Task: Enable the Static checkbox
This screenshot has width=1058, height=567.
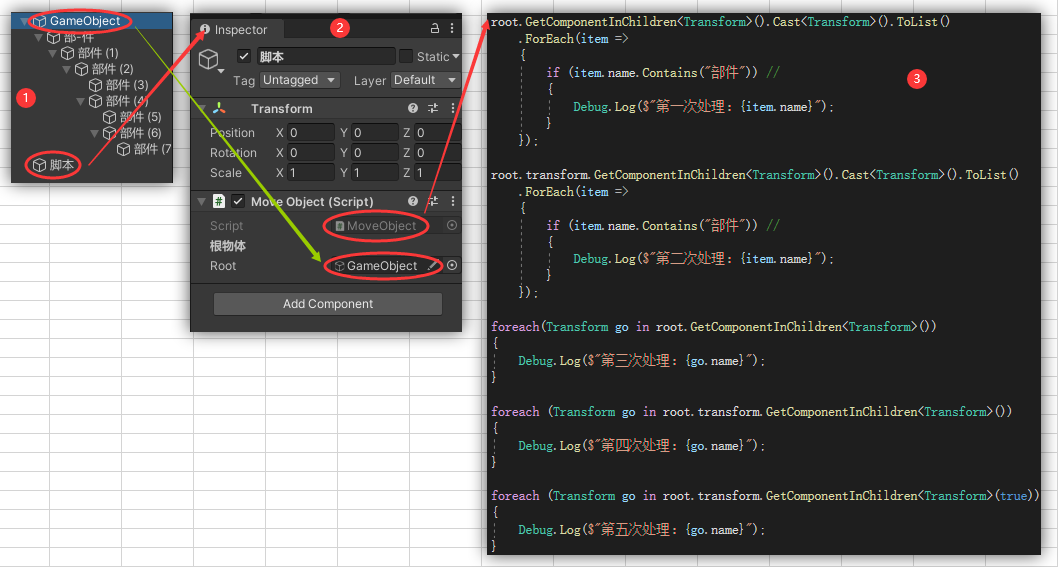Action: click(406, 56)
